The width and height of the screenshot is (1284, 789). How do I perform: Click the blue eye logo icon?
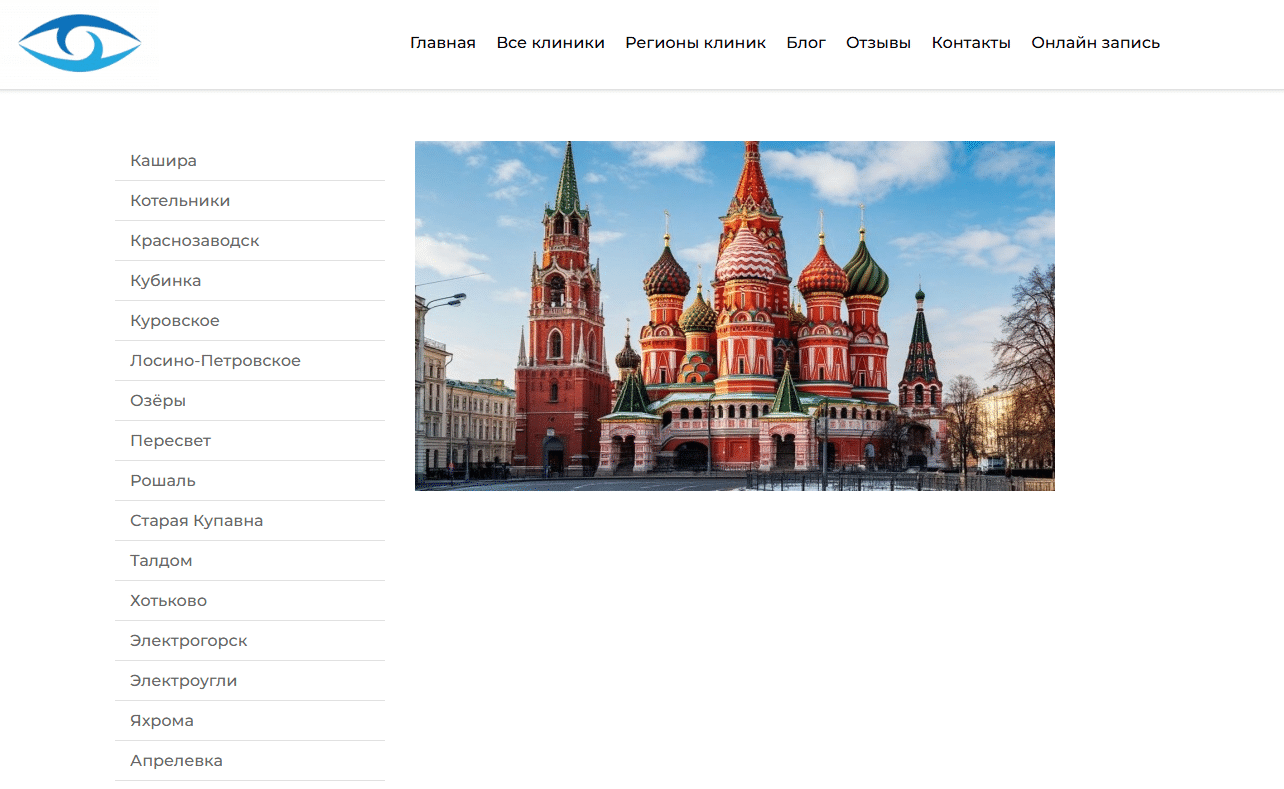click(x=80, y=43)
